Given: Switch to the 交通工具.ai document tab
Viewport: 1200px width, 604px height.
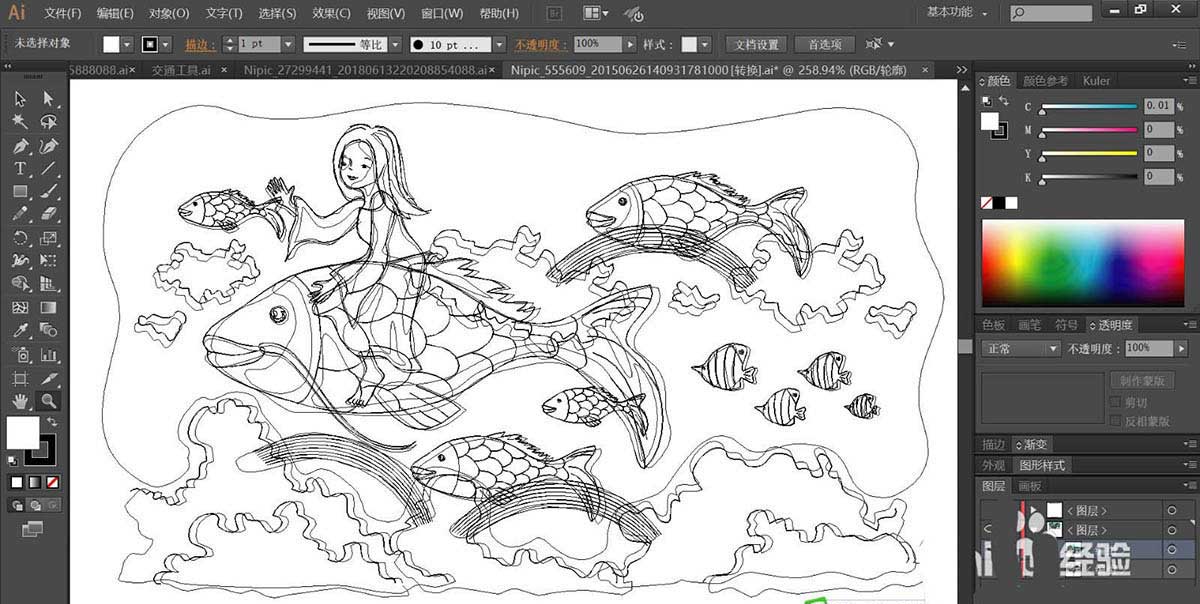Looking at the screenshot, I should pyautogui.click(x=181, y=70).
